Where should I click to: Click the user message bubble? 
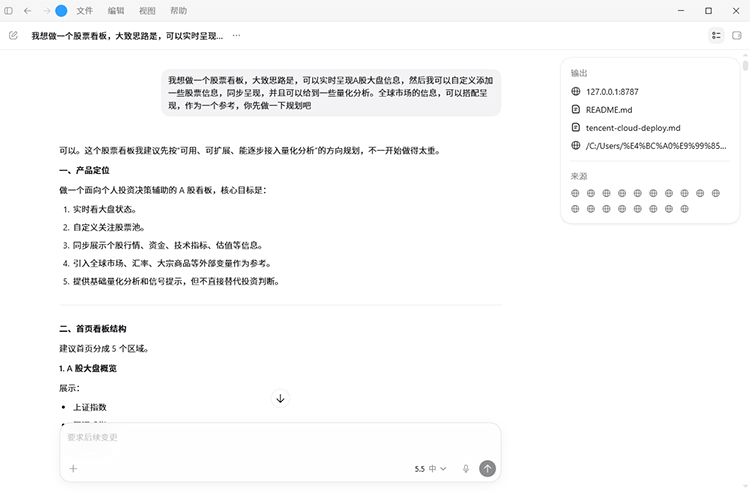(331, 93)
